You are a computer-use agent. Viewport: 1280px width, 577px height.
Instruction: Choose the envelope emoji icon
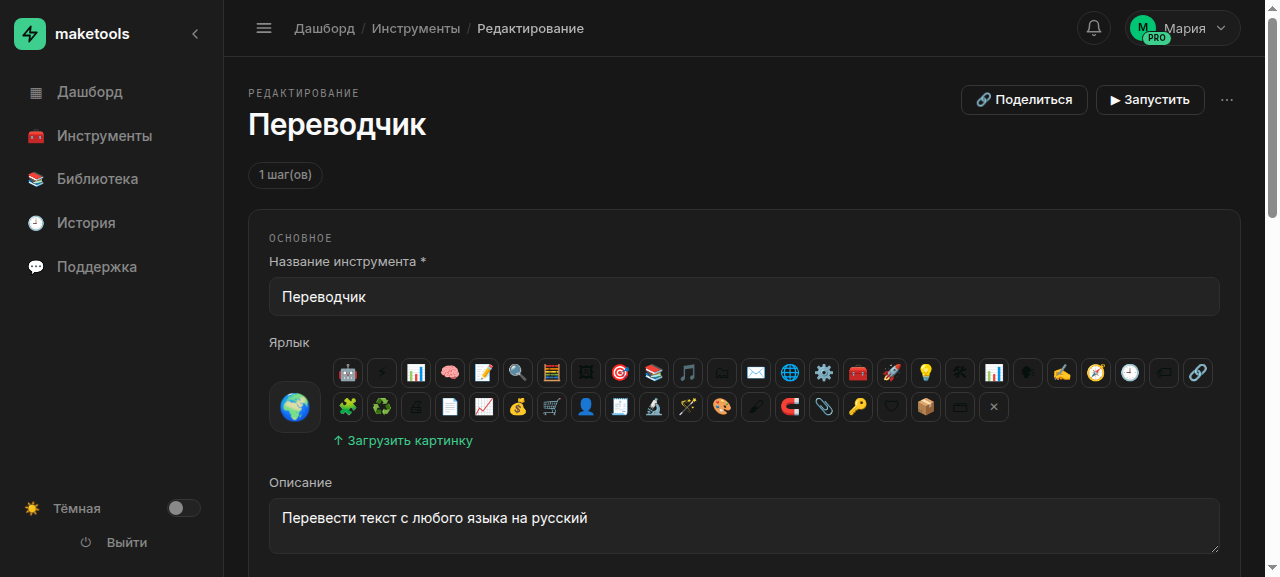[756, 373]
